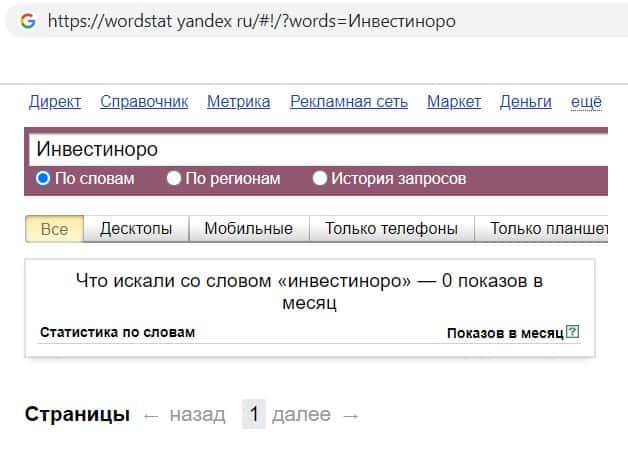628x473 pixels.
Task: Switch to the Десктопы tab
Action: [136, 229]
